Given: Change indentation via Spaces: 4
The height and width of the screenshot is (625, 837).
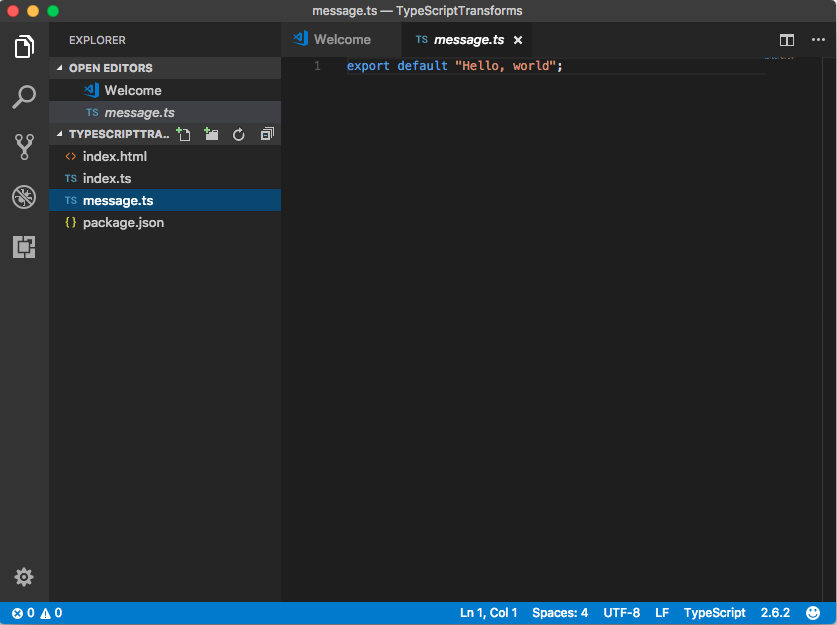Looking at the screenshot, I should pos(560,613).
